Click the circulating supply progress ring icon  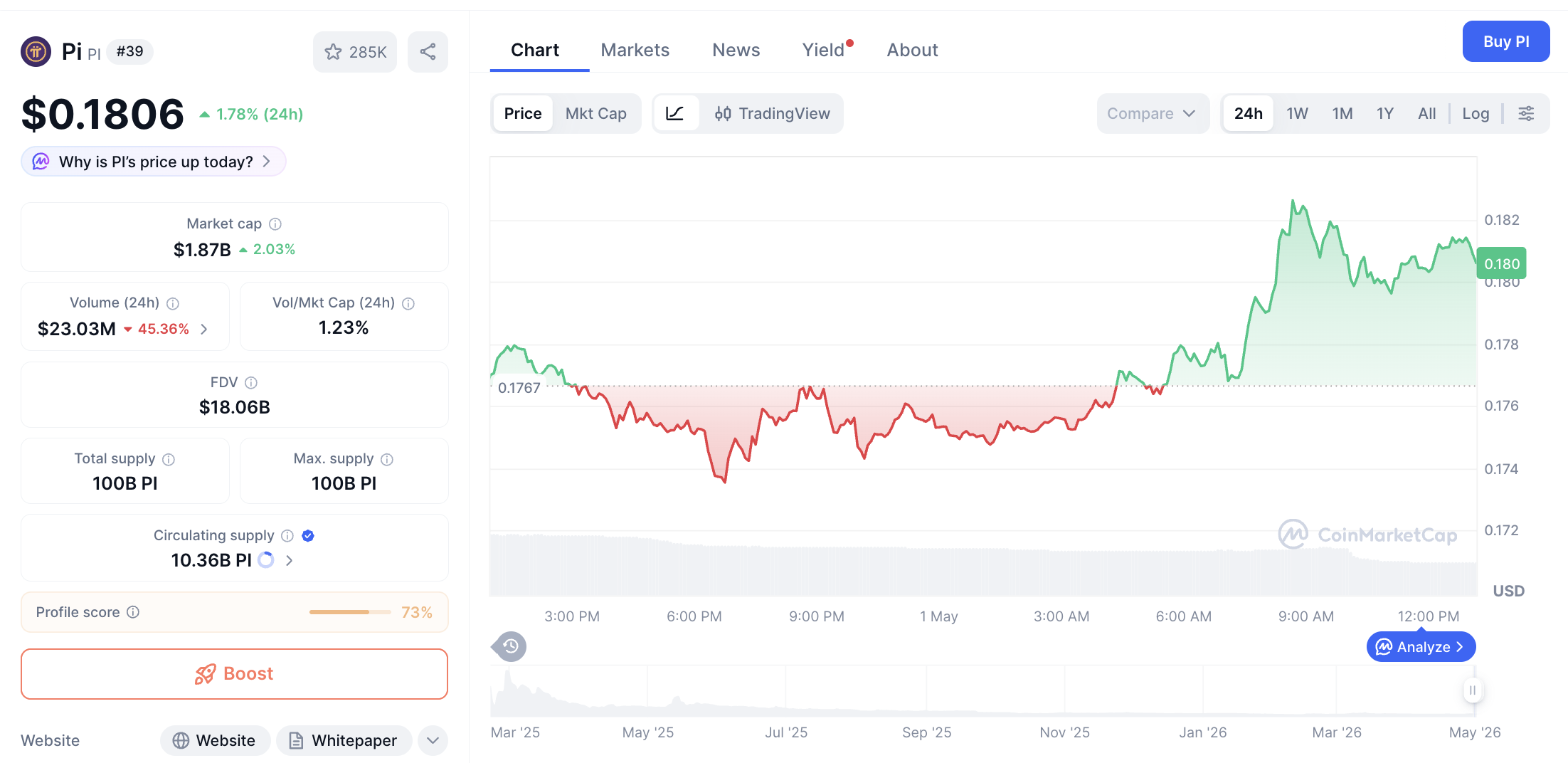pos(266,560)
